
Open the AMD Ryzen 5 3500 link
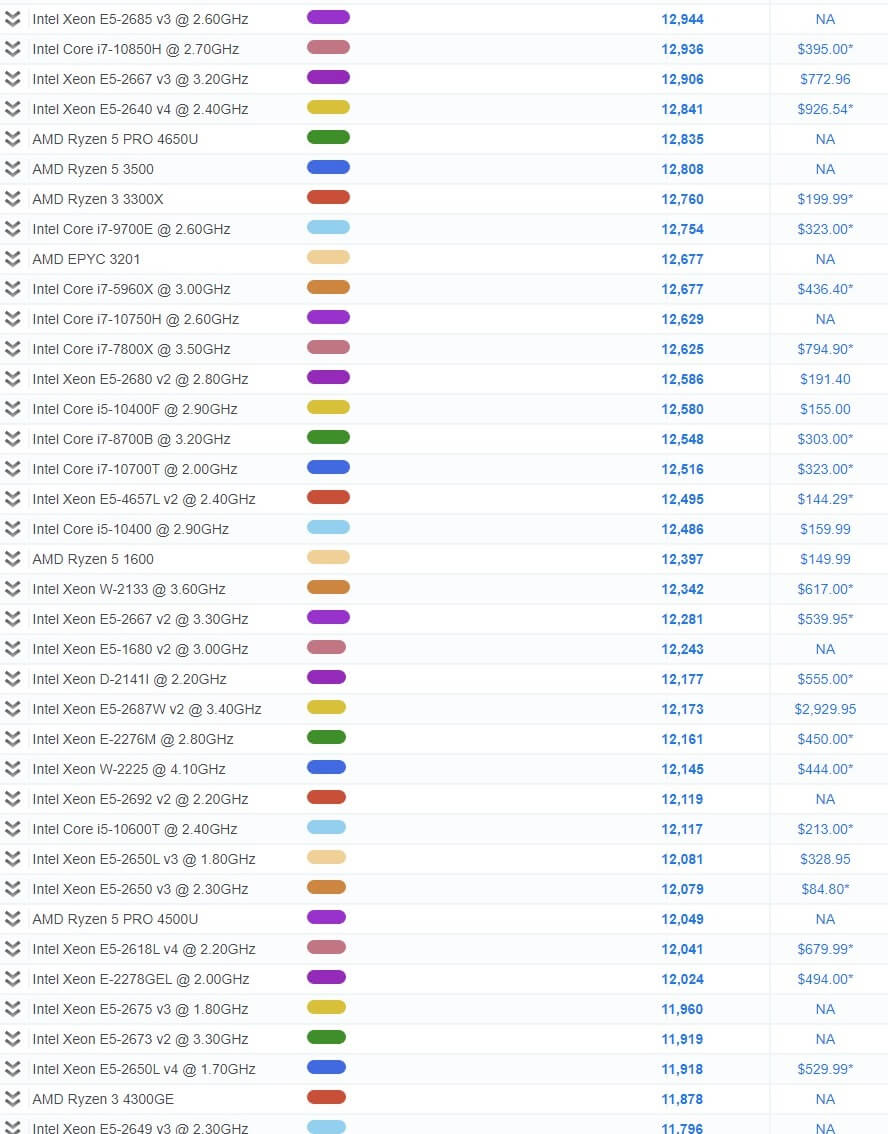click(x=93, y=169)
